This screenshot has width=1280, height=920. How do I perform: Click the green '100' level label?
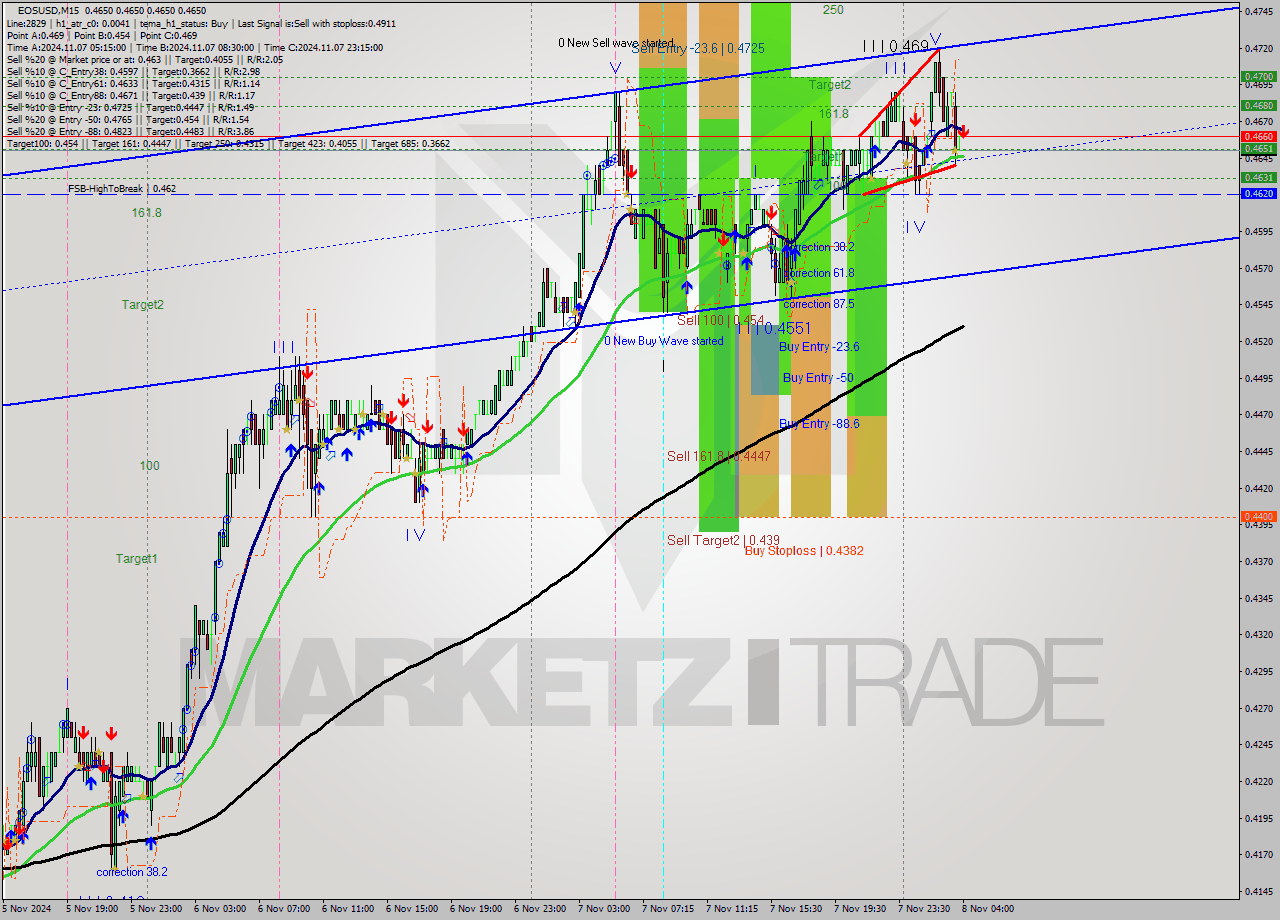(149, 466)
